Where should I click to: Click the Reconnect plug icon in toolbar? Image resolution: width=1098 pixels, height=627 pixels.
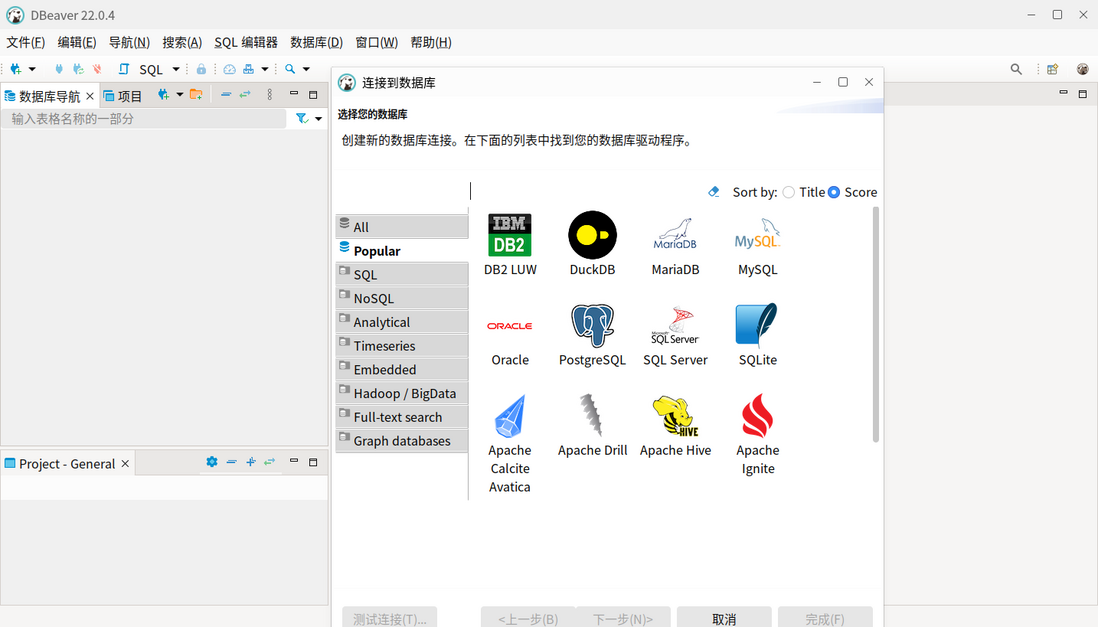pyautogui.click(x=78, y=69)
